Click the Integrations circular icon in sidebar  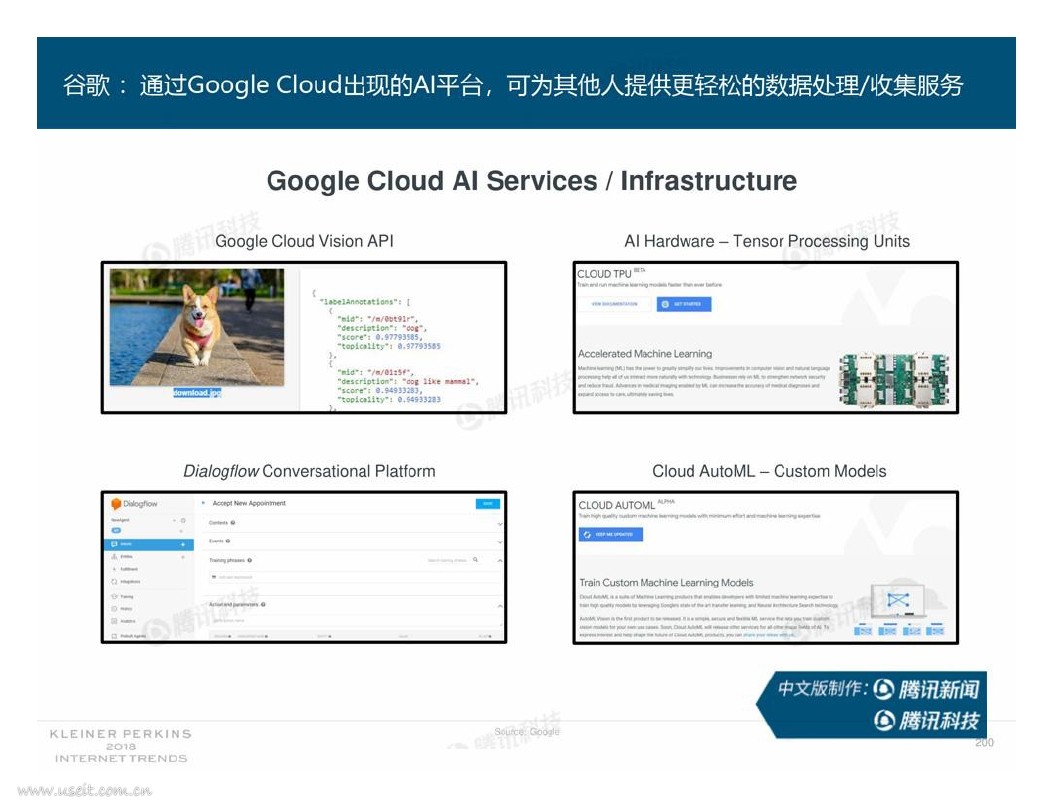(114, 581)
